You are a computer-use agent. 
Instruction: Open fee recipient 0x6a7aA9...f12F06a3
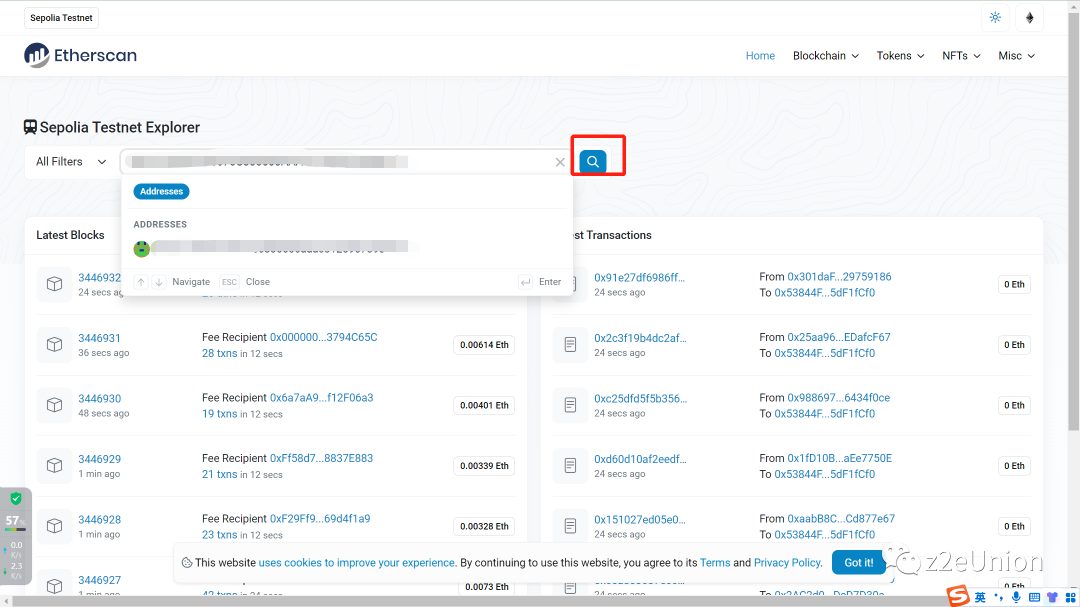click(322, 398)
